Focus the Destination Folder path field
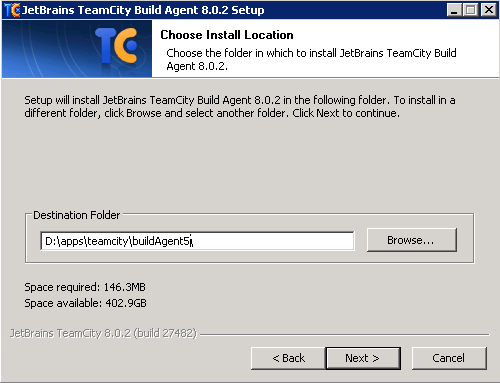This screenshot has height=383, width=500. (197, 241)
